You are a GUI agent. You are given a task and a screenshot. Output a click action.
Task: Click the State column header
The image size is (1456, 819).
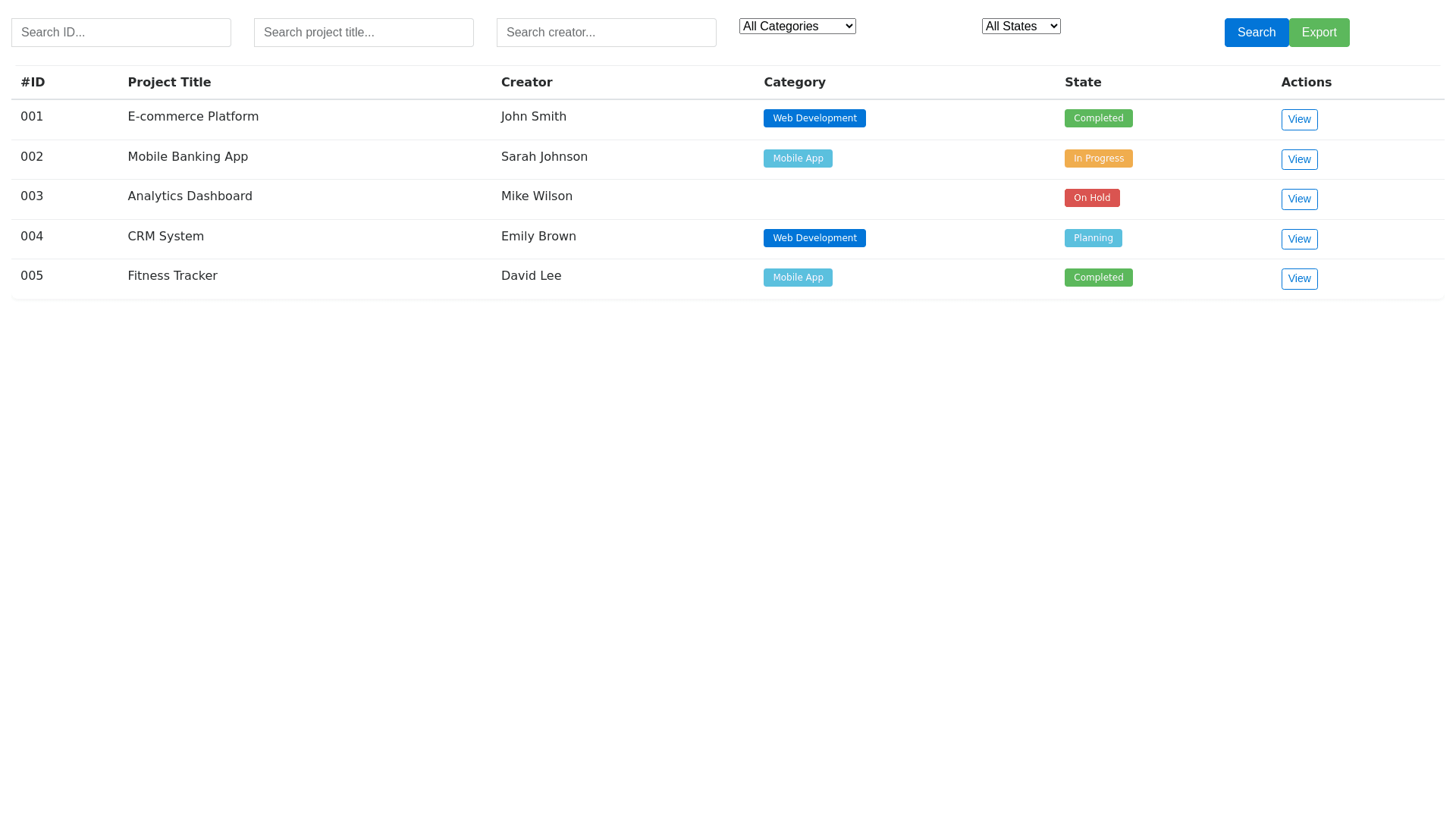[1082, 83]
